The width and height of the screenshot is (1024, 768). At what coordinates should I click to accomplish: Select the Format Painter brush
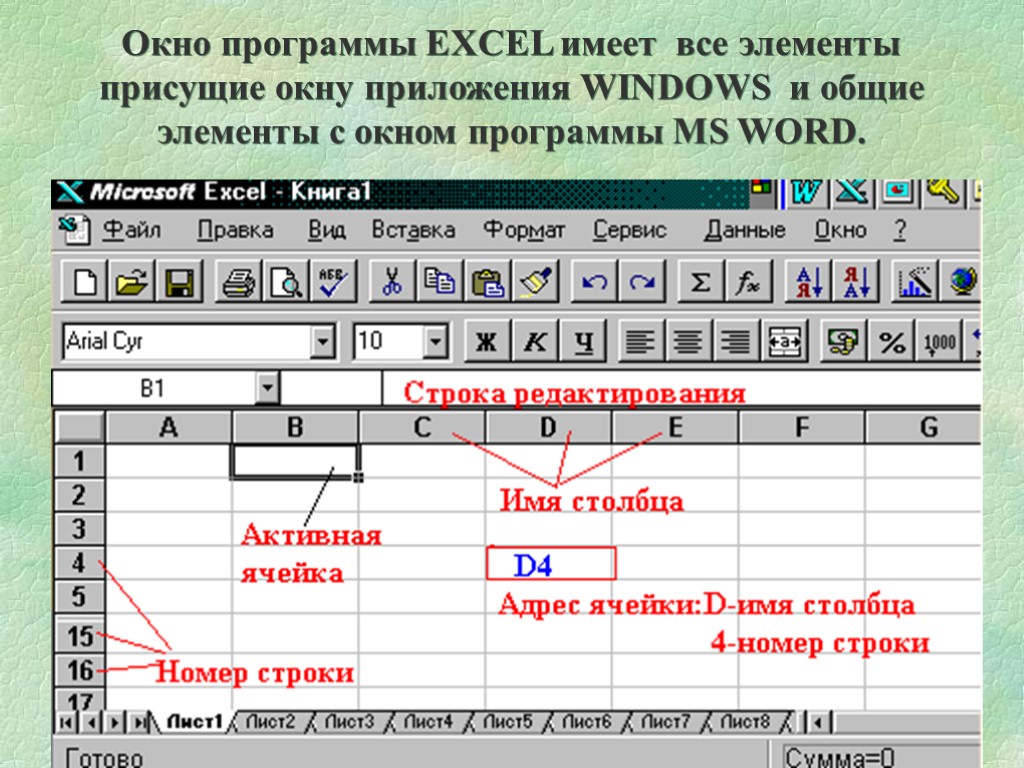(536, 281)
